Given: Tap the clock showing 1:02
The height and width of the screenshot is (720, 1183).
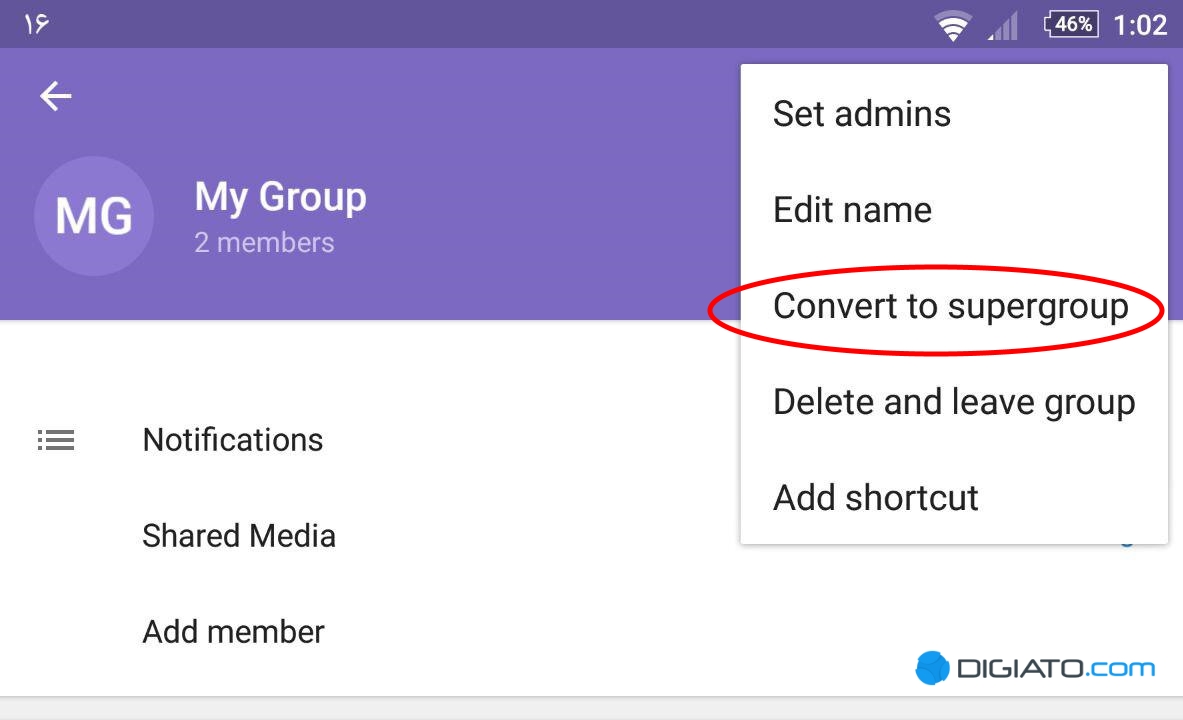Looking at the screenshot, I should point(1140,25).
